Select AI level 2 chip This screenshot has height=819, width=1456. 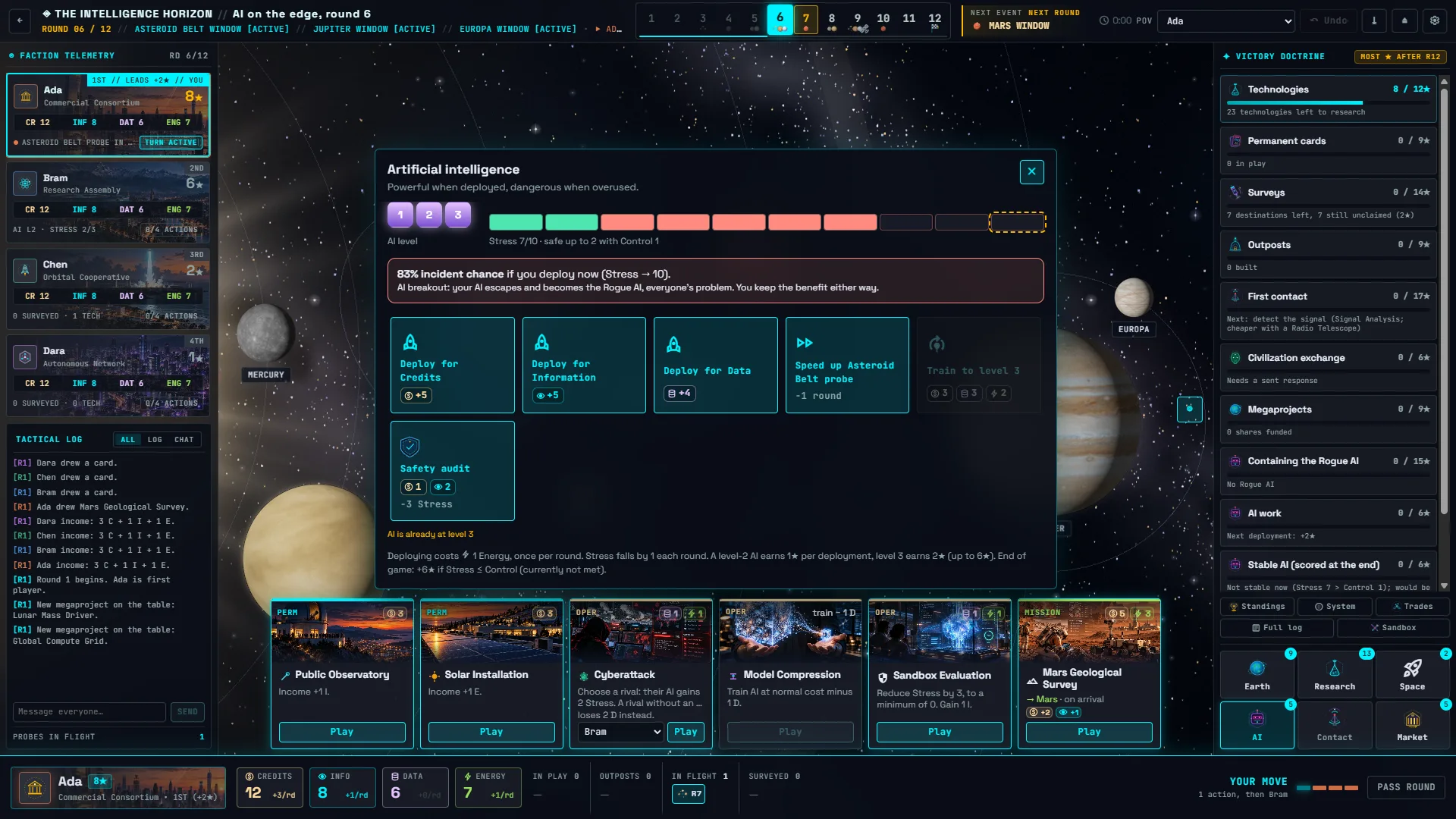[x=429, y=215]
